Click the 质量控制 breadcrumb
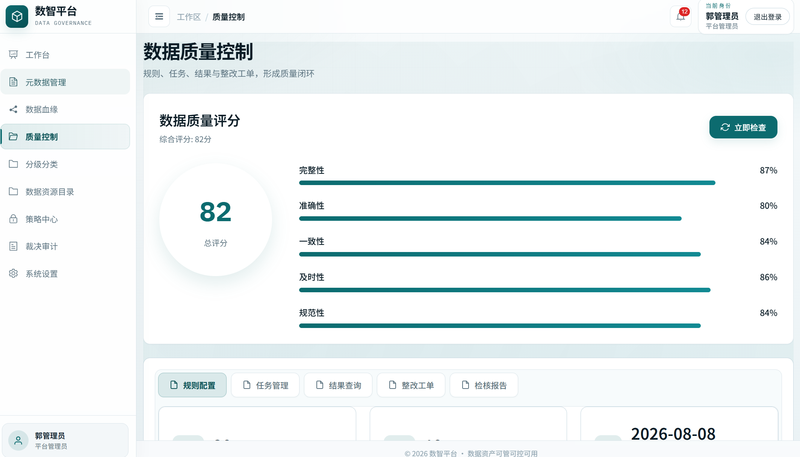Viewport: 800px width, 457px height. [229, 17]
